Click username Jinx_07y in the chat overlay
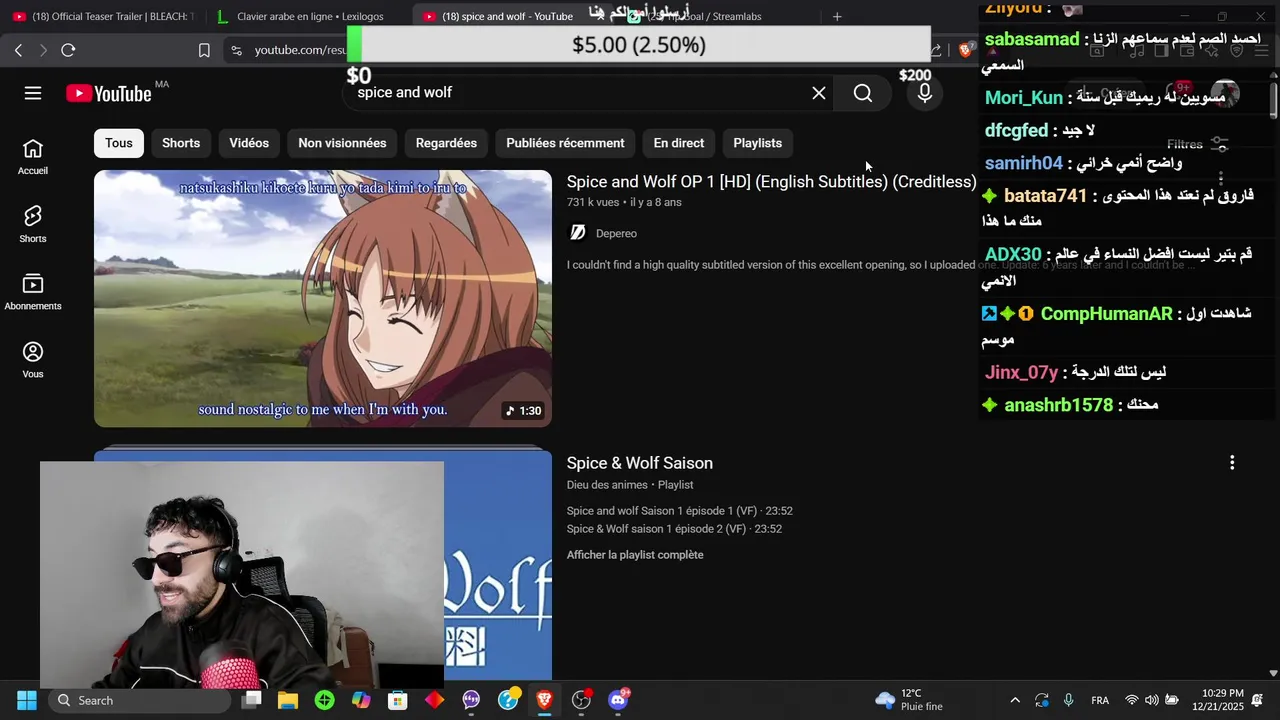The image size is (1280, 720). point(1021,372)
